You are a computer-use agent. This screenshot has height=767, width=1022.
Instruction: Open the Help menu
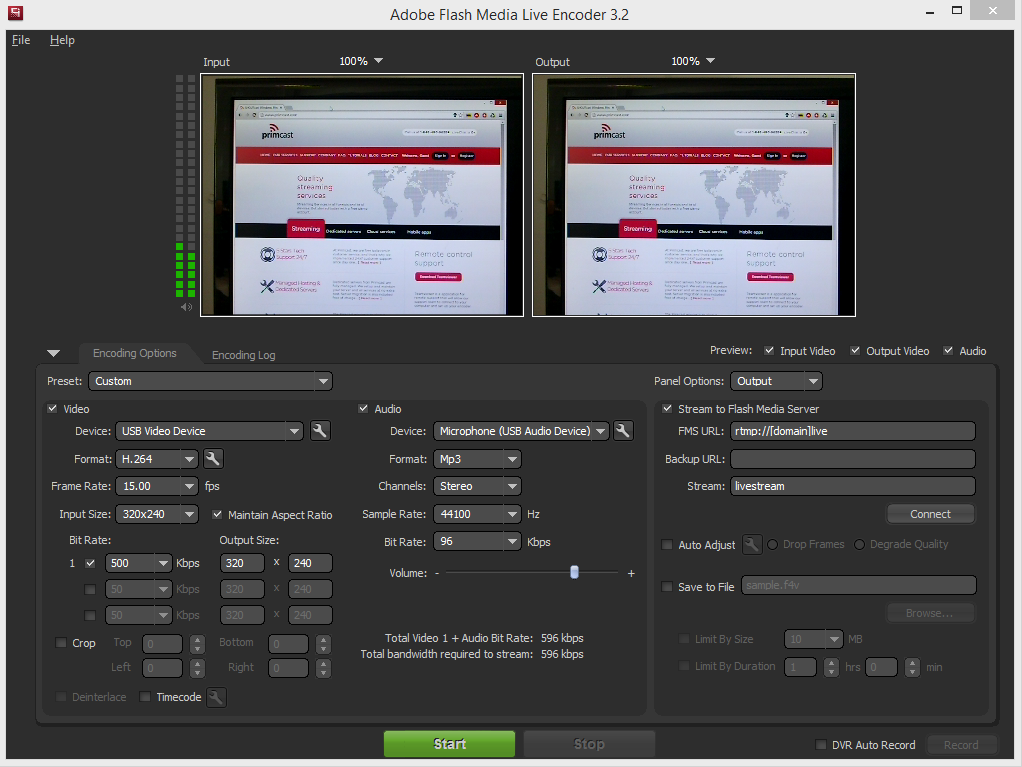pyautogui.click(x=62, y=40)
